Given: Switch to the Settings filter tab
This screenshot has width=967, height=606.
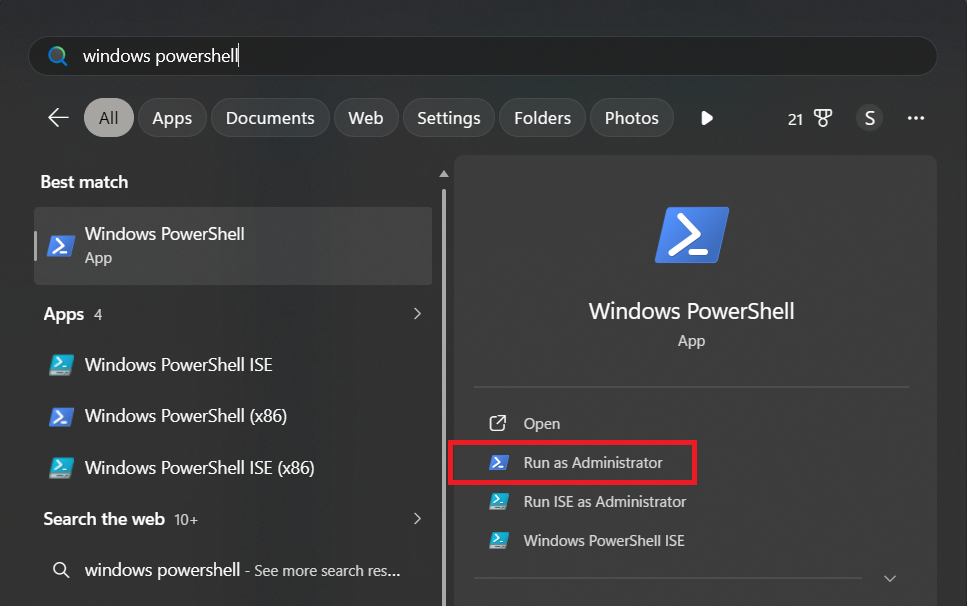Looking at the screenshot, I should click(448, 118).
